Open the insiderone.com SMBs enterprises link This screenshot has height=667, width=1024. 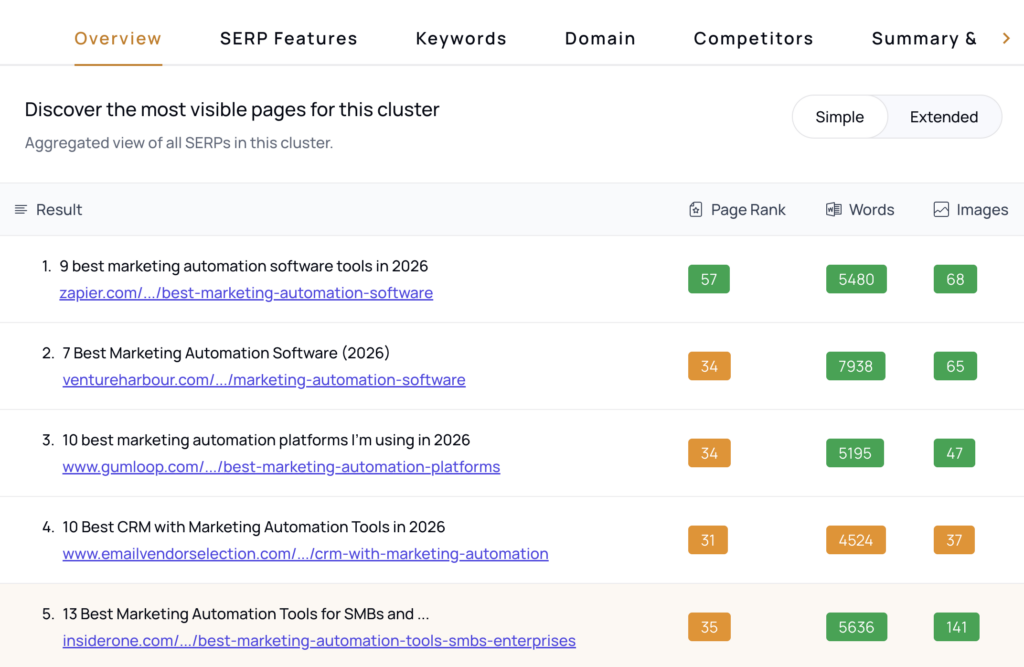point(319,641)
